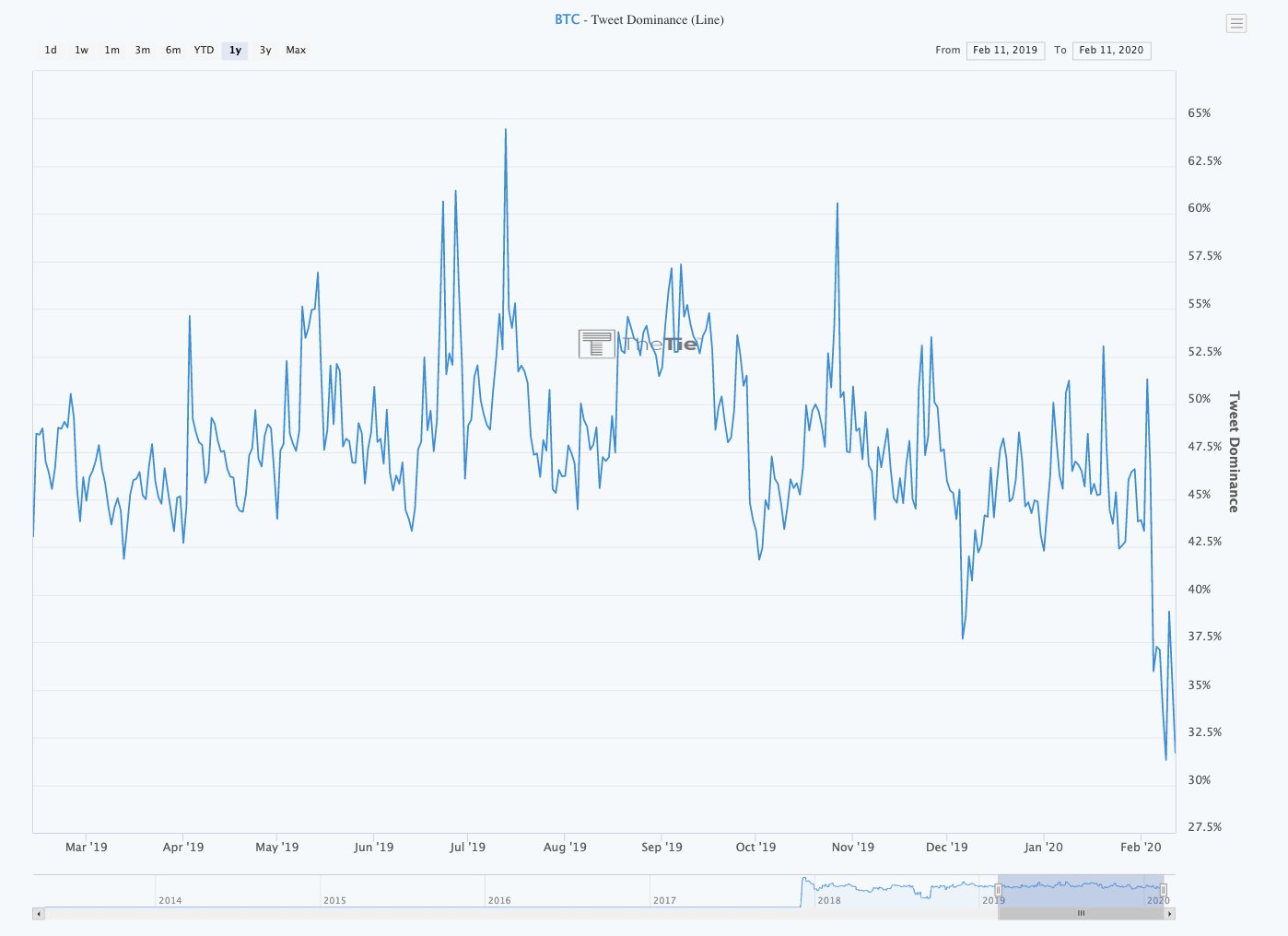Click the 40% y-axis label
Image resolution: width=1288 pixels, height=936 pixels.
(1200, 590)
